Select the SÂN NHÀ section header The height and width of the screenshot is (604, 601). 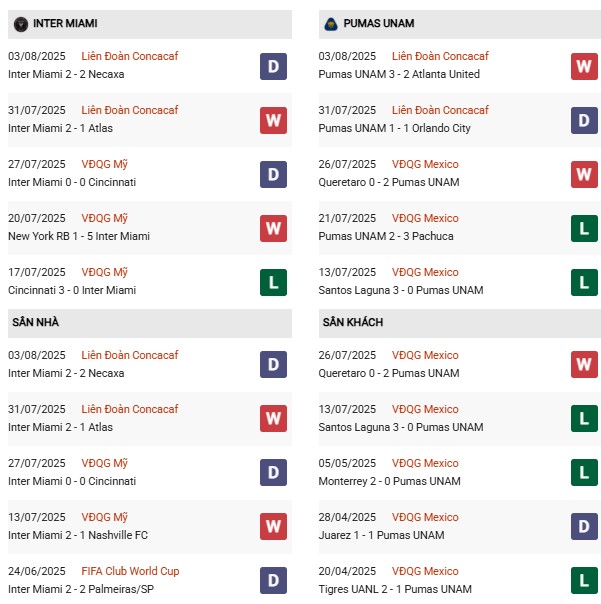tap(36, 323)
